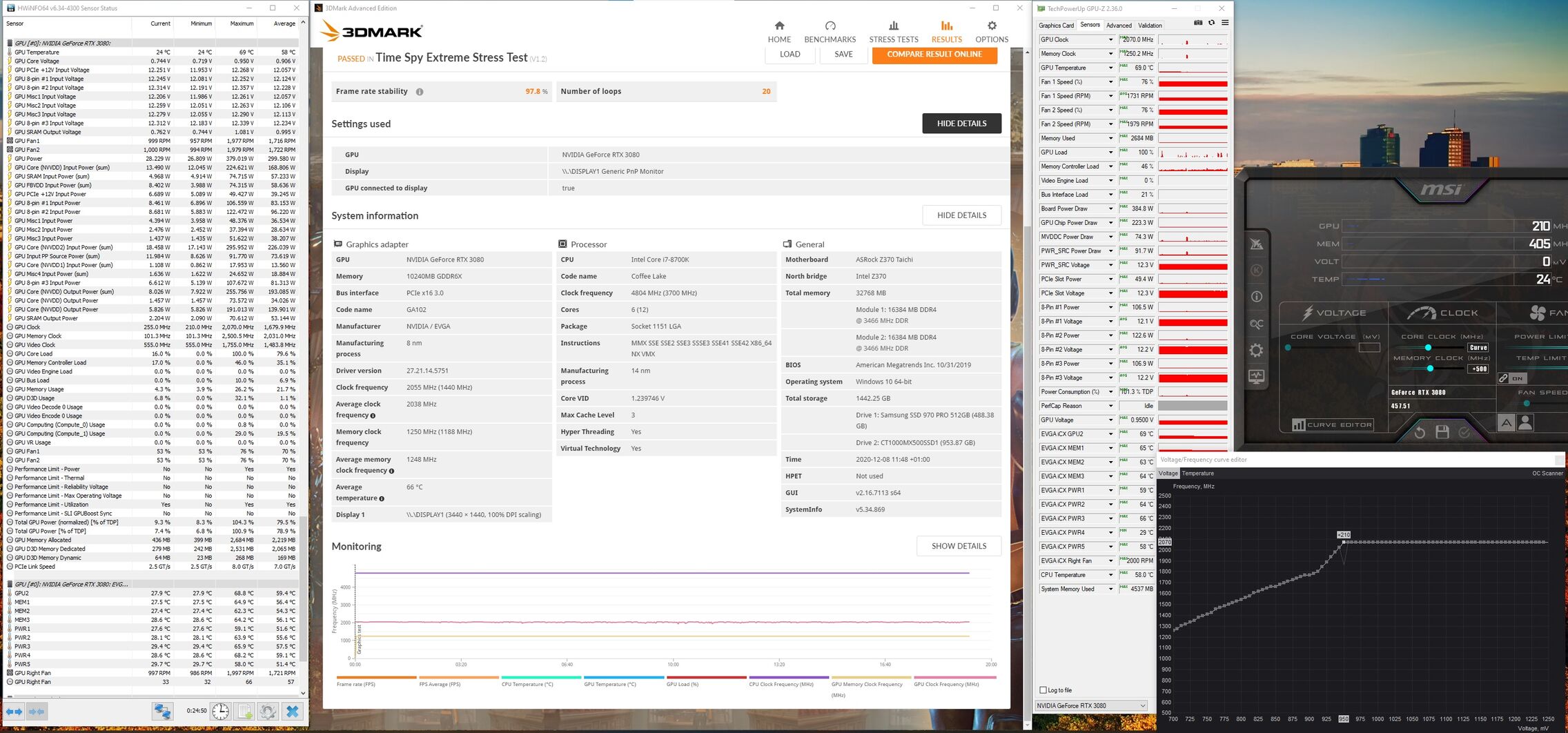Select Sensors tab in GPU-Z
The width and height of the screenshot is (1568, 733).
tap(1090, 25)
